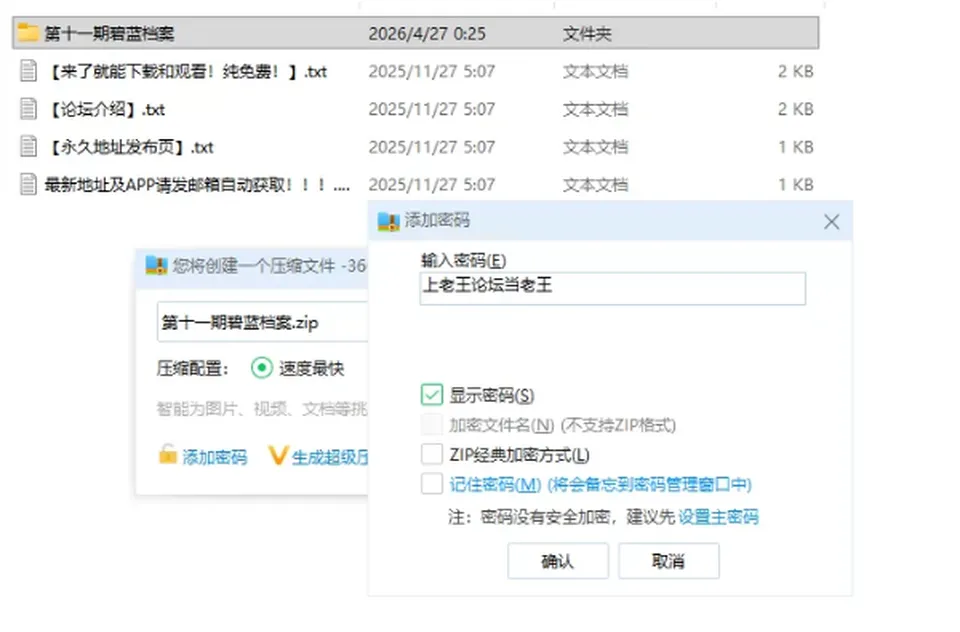Select file 最新地址及APP请发邮箱自动获取

[x=197, y=185]
